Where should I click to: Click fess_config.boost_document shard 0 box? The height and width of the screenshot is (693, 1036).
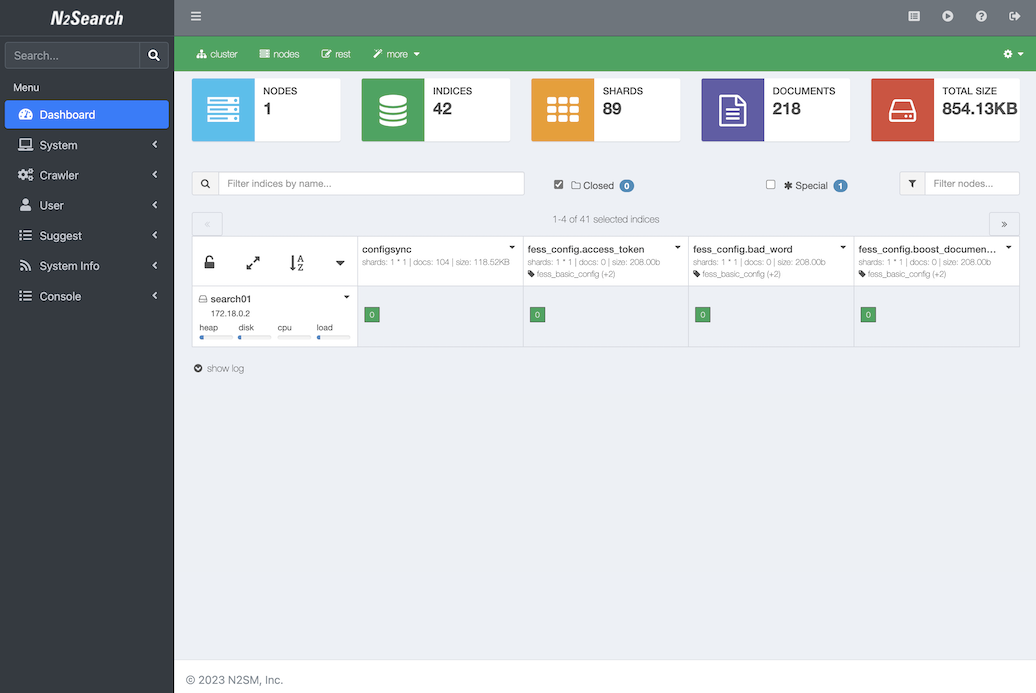(x=868, y=315)
